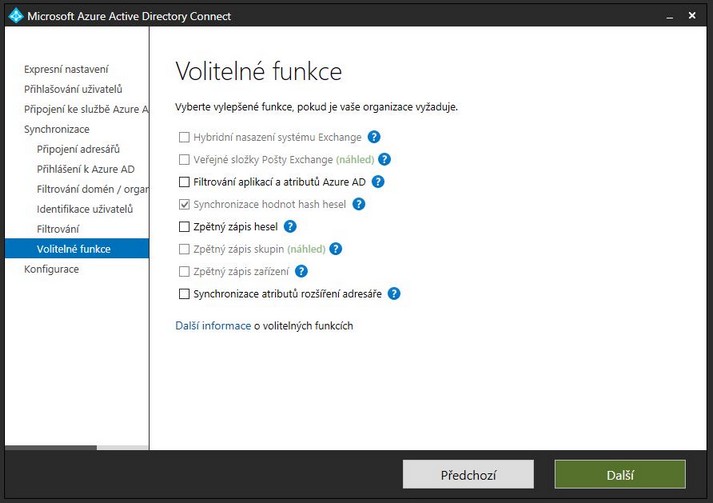The width and height of the screenshot is (713, 503).
Task: Enable Zpětný zápis hesel checkbox
Action: tap(184, 226)
